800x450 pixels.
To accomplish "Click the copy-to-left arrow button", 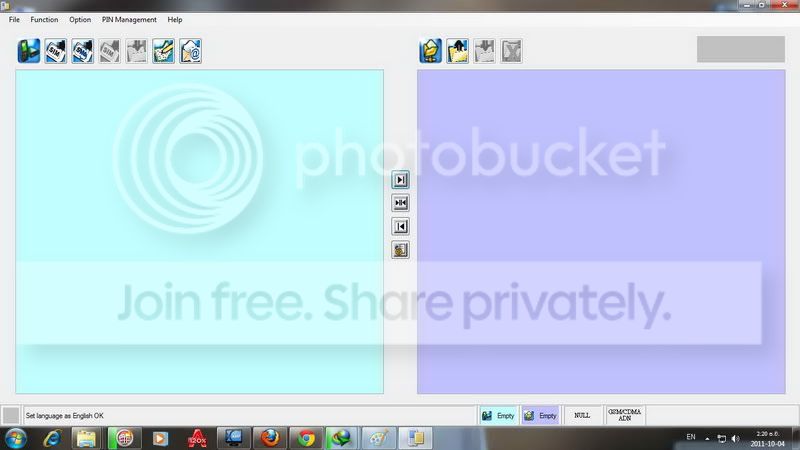I will pyautogui.click(x=401, y=227).
